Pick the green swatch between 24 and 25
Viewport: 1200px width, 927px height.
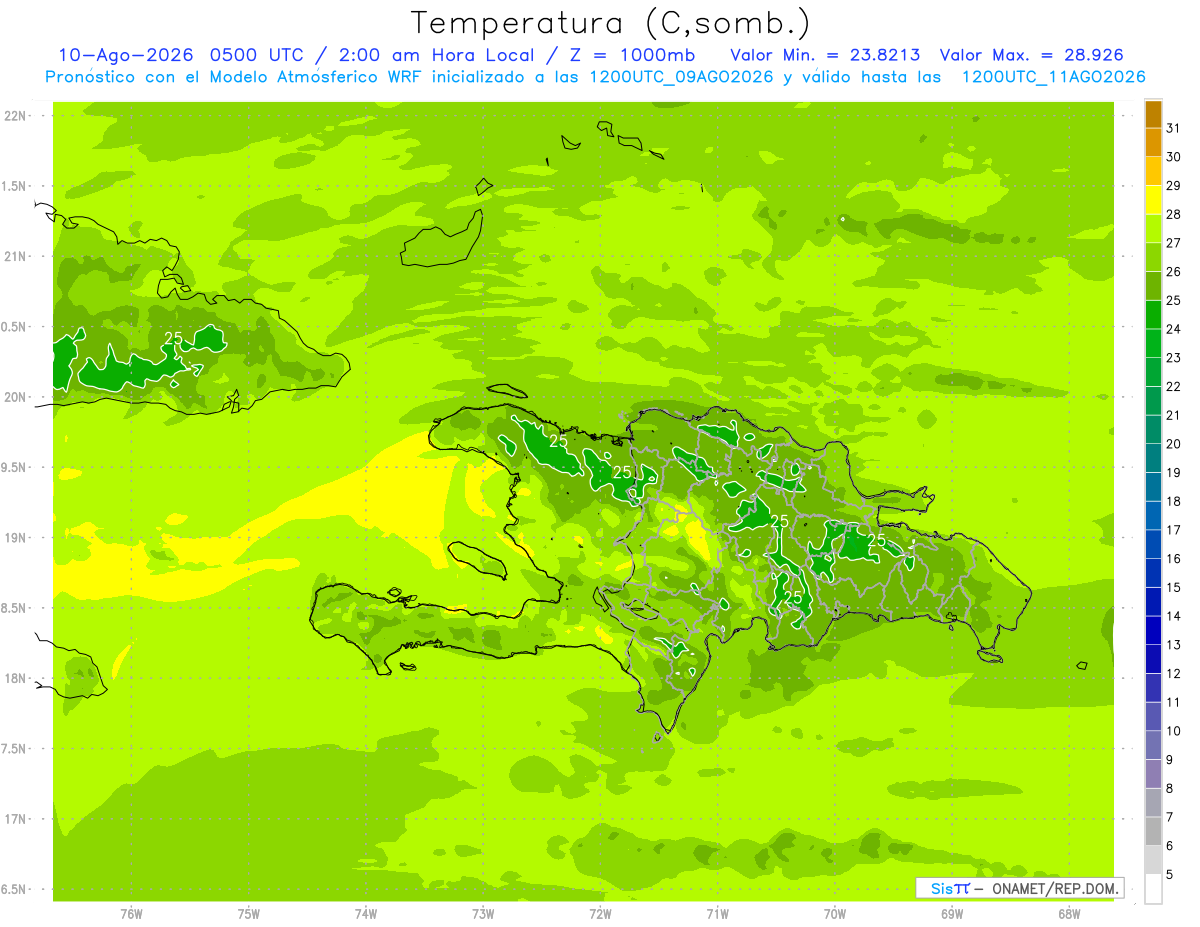pos(1153,315)
